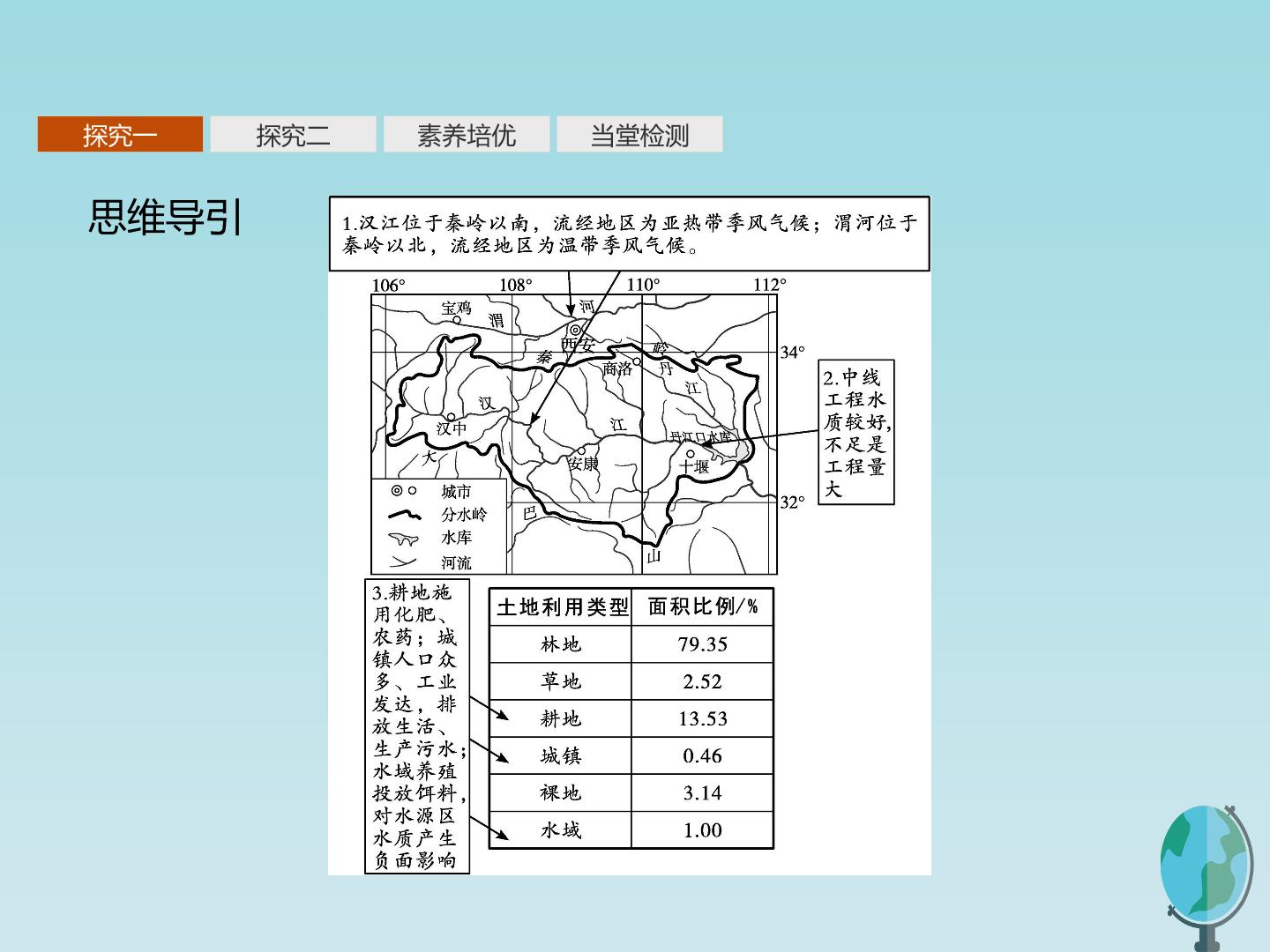The image size is (1270, 952).
Task: Click the 面积比例/% column header
Action: pyautogui.click(x=703, y=607)
